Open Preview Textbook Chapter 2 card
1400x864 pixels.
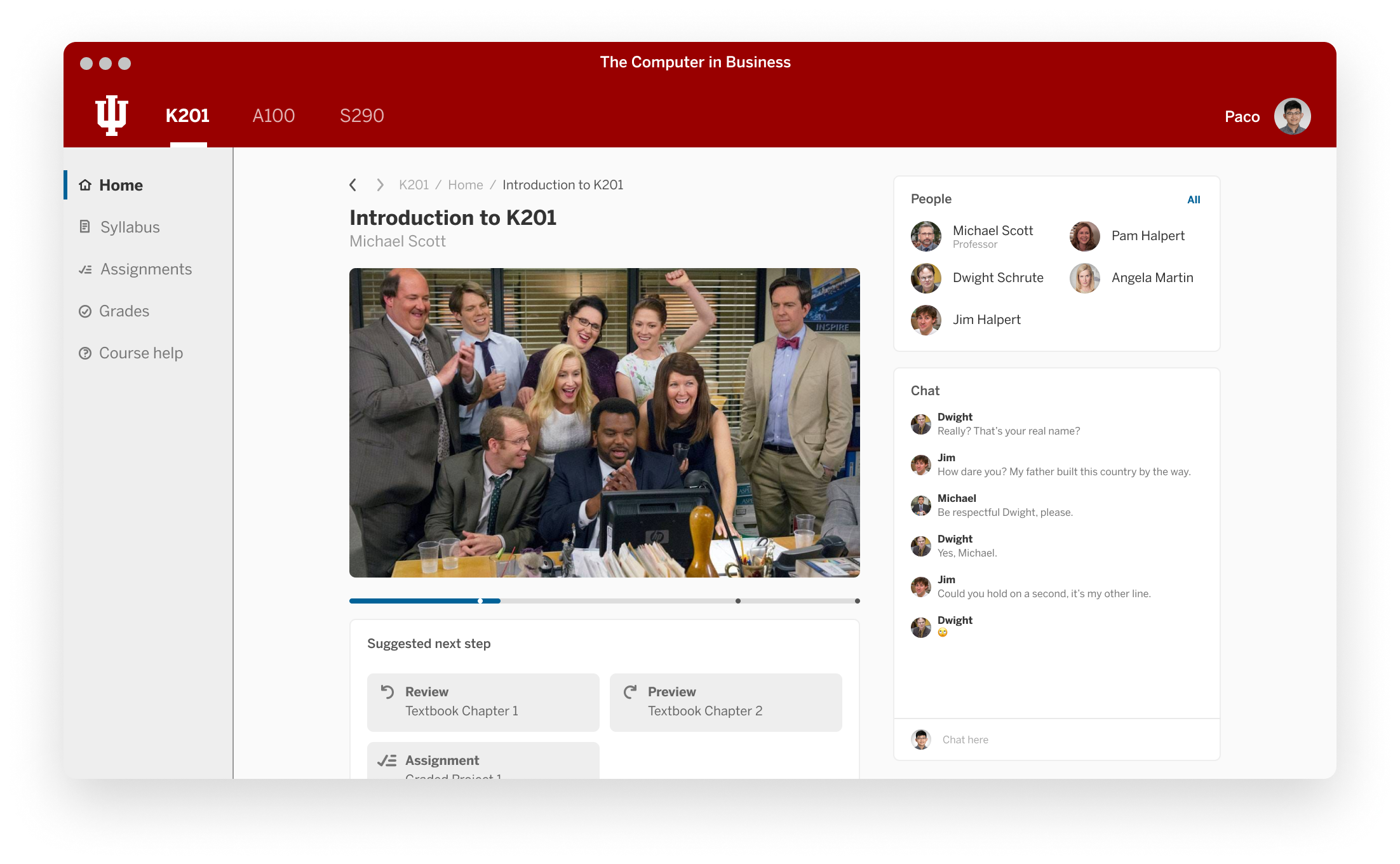coord(726,702)
